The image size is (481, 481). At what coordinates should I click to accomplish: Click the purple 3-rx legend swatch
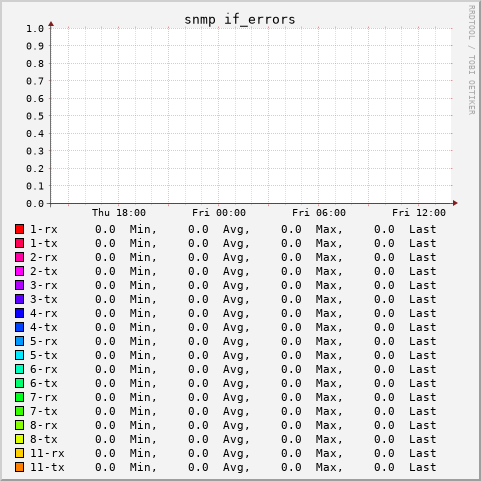pyautogui.click(x=19, y=285)
